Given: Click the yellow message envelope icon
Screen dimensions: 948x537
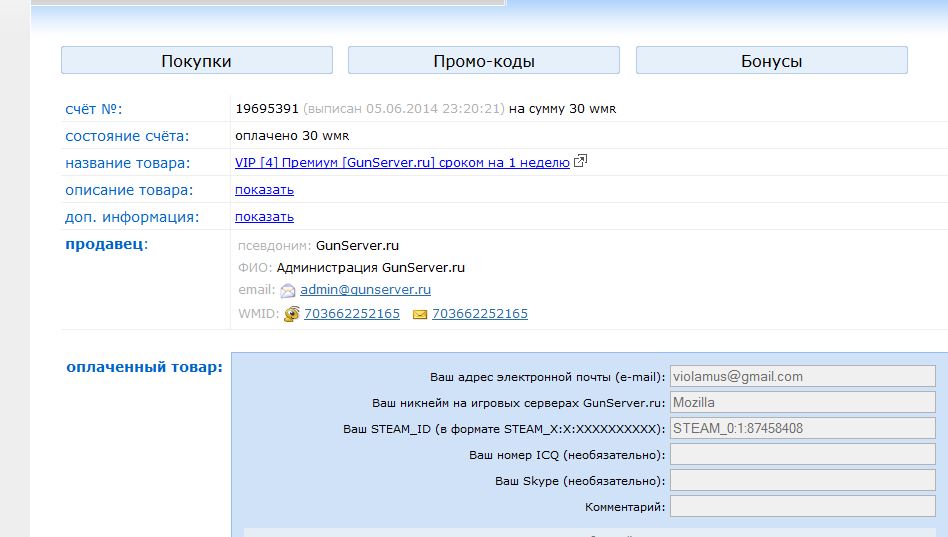Looking at the screenshot, I should click(420, 314).
